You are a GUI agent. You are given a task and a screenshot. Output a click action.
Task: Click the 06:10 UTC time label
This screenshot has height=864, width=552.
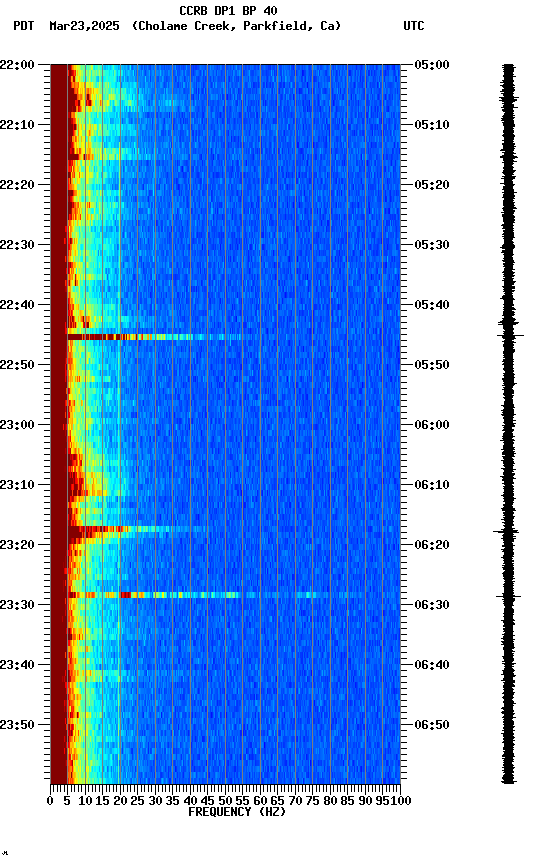pyautogui.click(x=432, y=485)
